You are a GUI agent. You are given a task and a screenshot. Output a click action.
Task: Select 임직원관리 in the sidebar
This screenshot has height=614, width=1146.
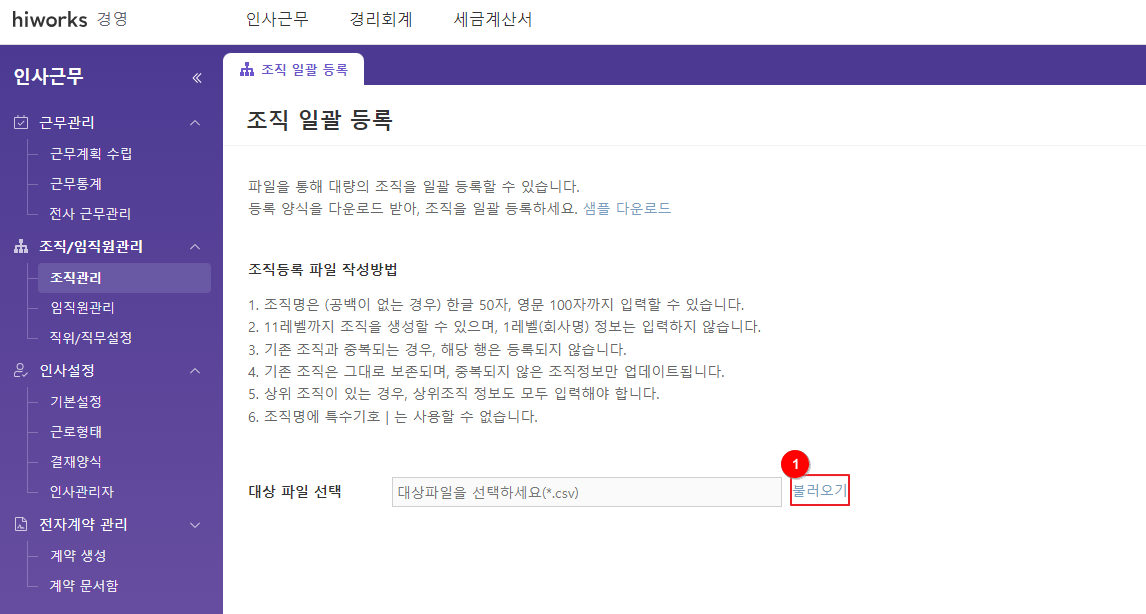[82, 308]
